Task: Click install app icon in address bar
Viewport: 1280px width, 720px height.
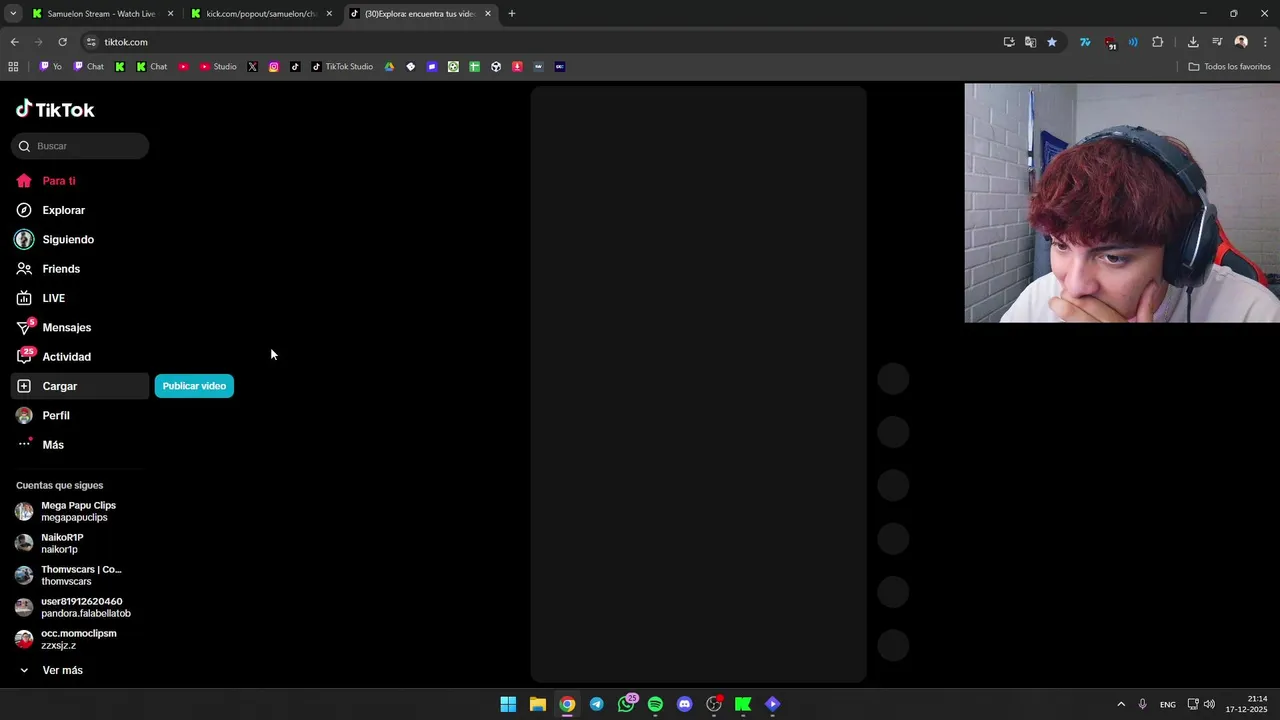Action: [1009, 42]
